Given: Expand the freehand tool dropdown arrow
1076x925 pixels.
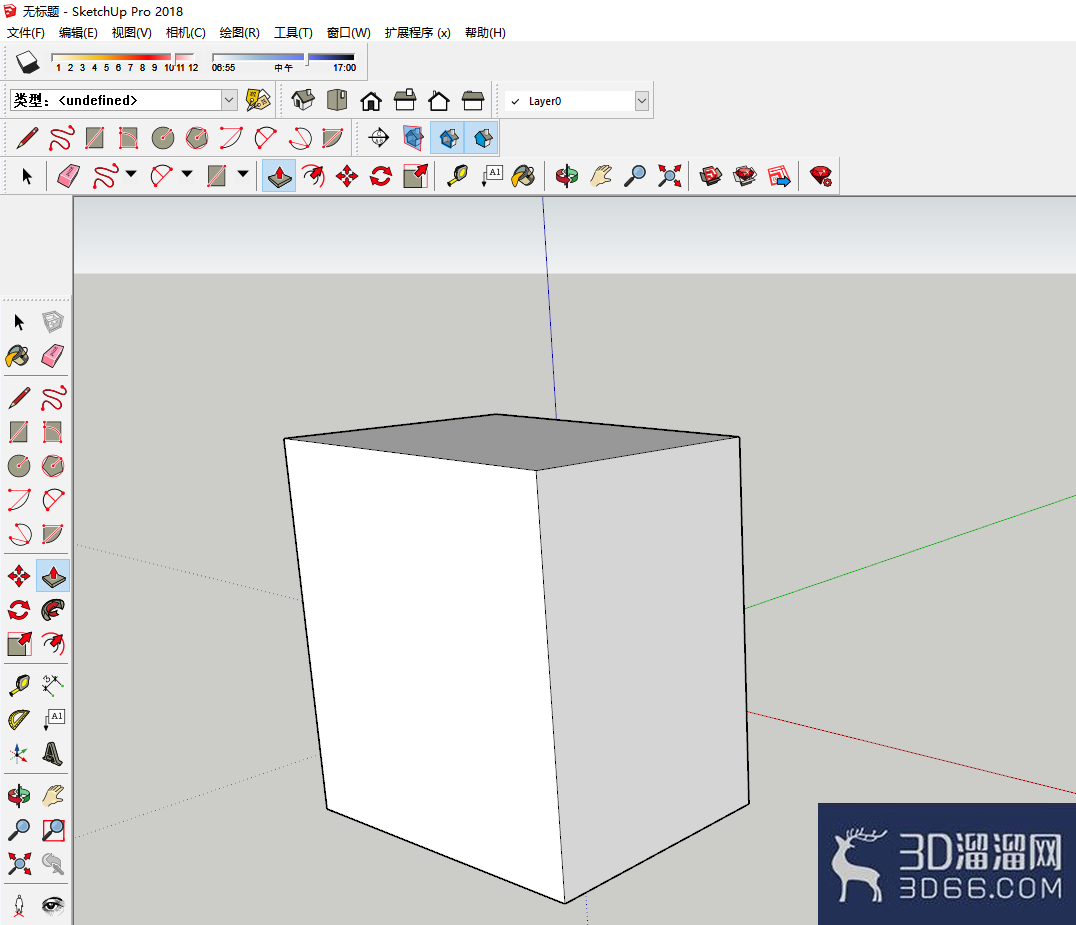Looking at the screenshot, I should click(x=131, y=174).
